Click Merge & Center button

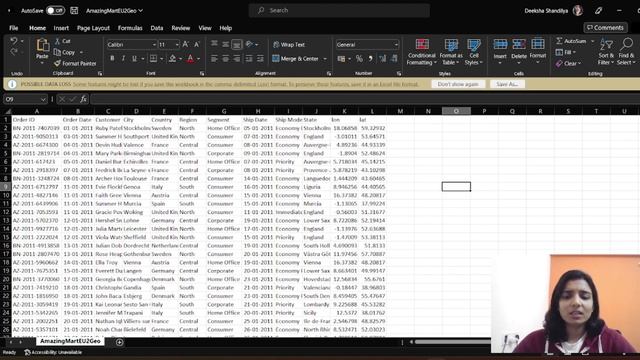296,59
